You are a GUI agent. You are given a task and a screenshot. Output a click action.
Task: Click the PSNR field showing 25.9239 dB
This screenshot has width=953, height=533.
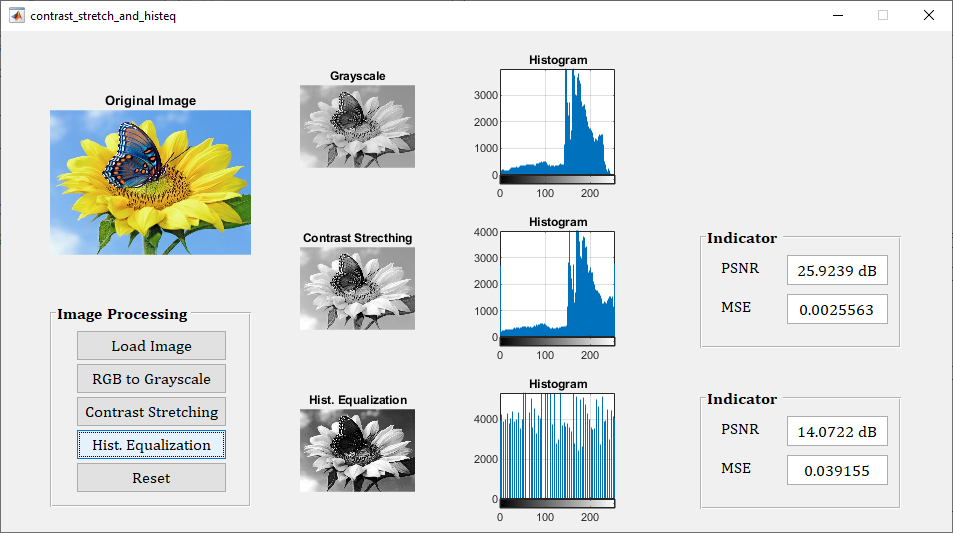(x=837, y=270)
